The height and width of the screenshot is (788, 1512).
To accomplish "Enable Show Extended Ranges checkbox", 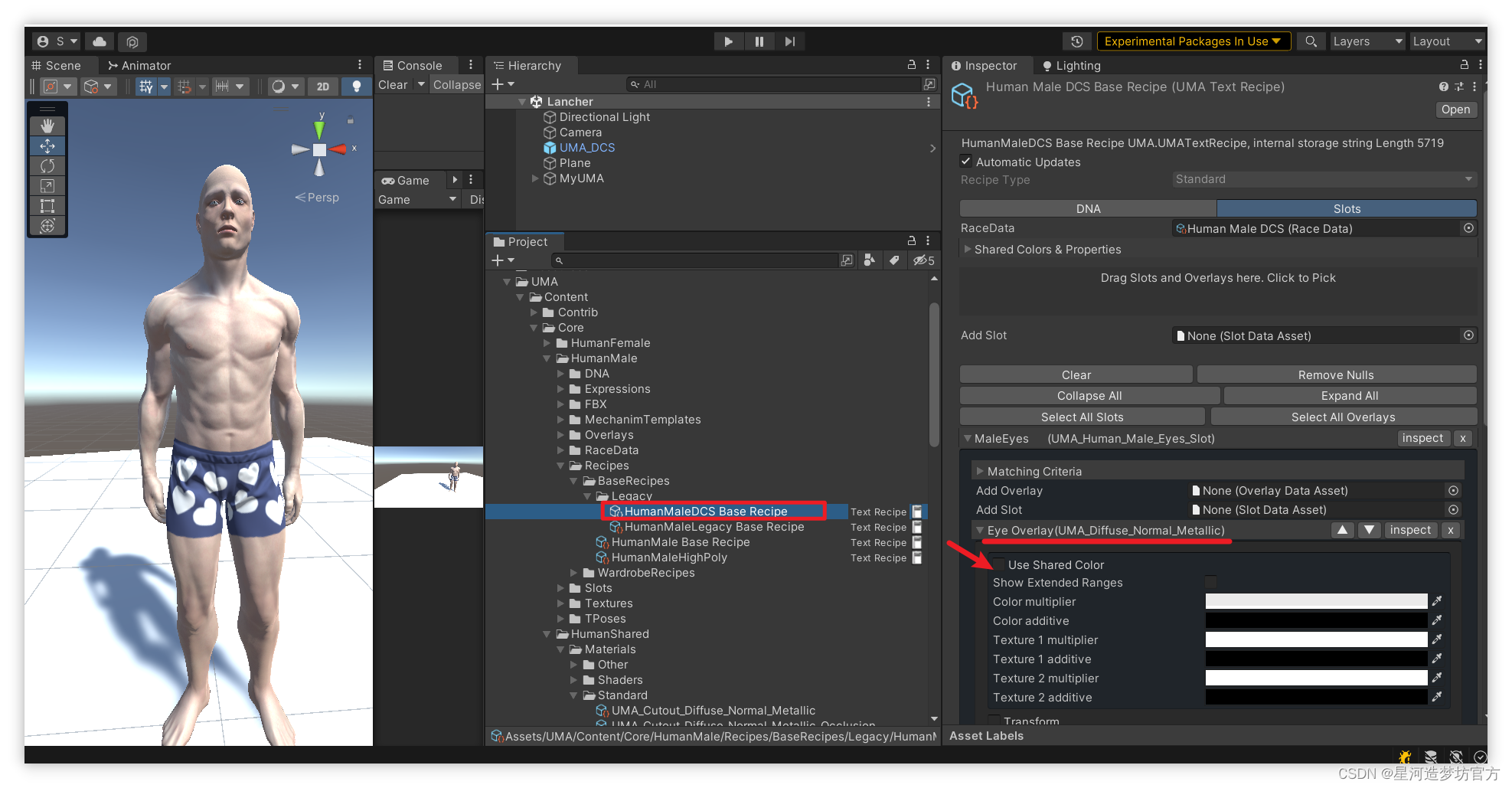I will pyautogui.click(x=1210, y=583).
